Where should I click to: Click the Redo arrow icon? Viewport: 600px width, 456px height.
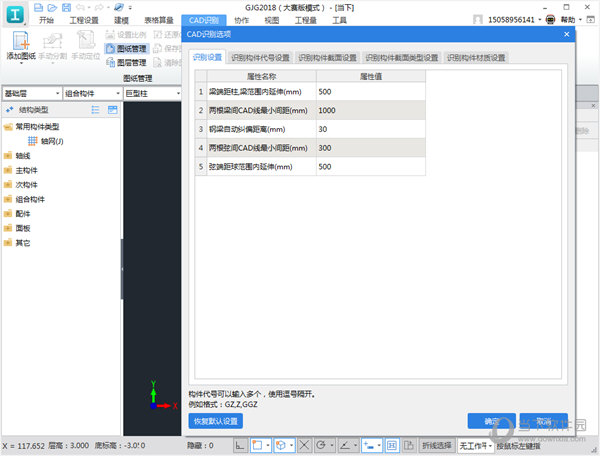click(x=99, y=7)
